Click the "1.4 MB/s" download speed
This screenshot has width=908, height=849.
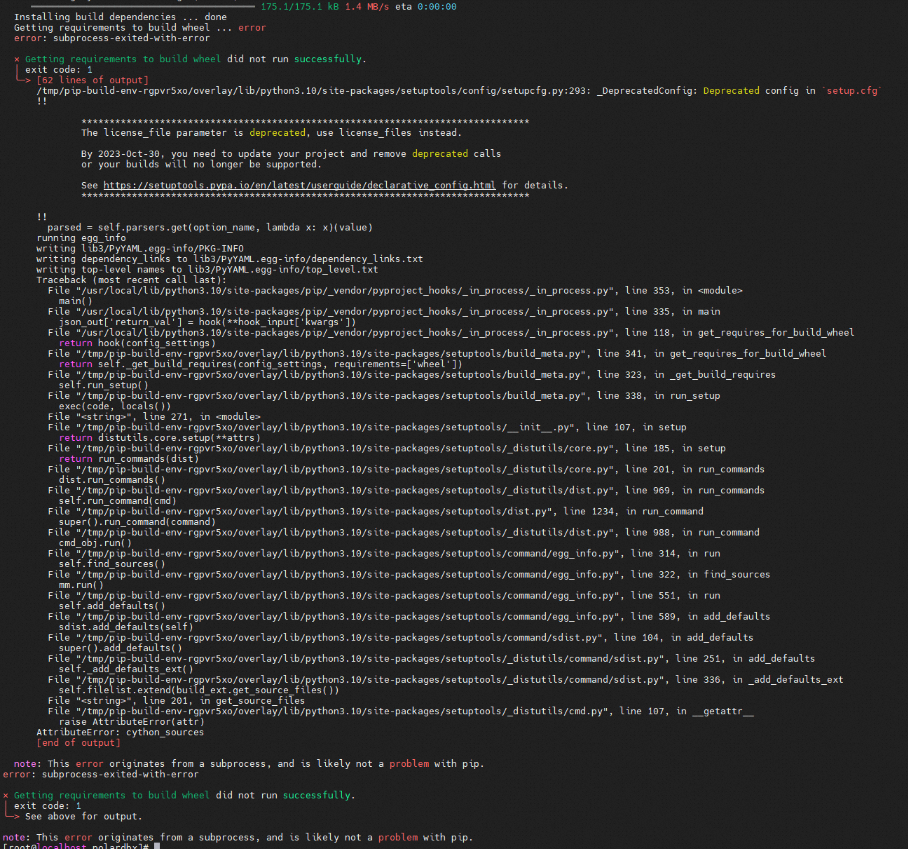[x=367, y=7]
